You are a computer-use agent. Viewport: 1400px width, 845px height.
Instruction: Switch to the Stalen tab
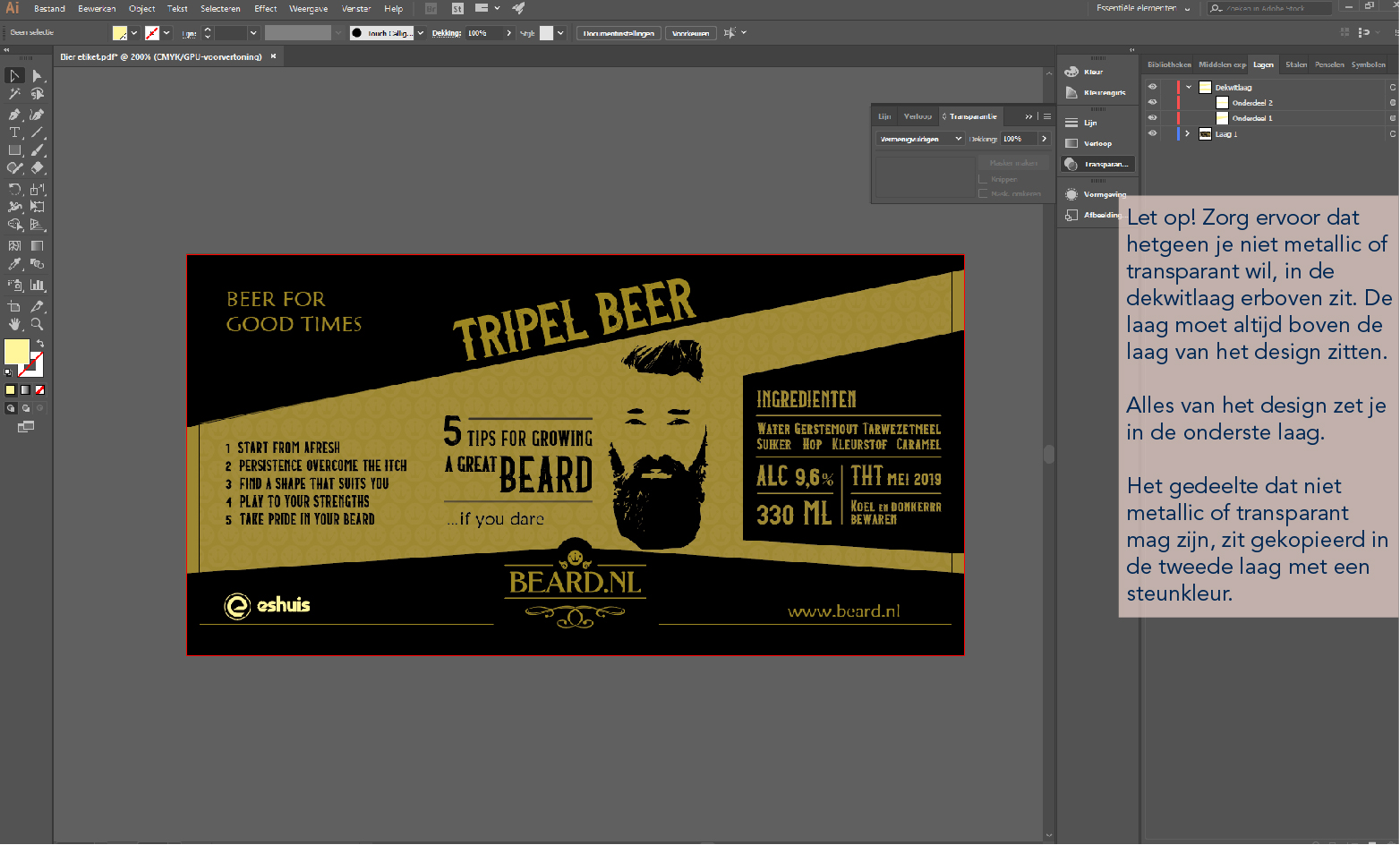(x=1295, y=64)
